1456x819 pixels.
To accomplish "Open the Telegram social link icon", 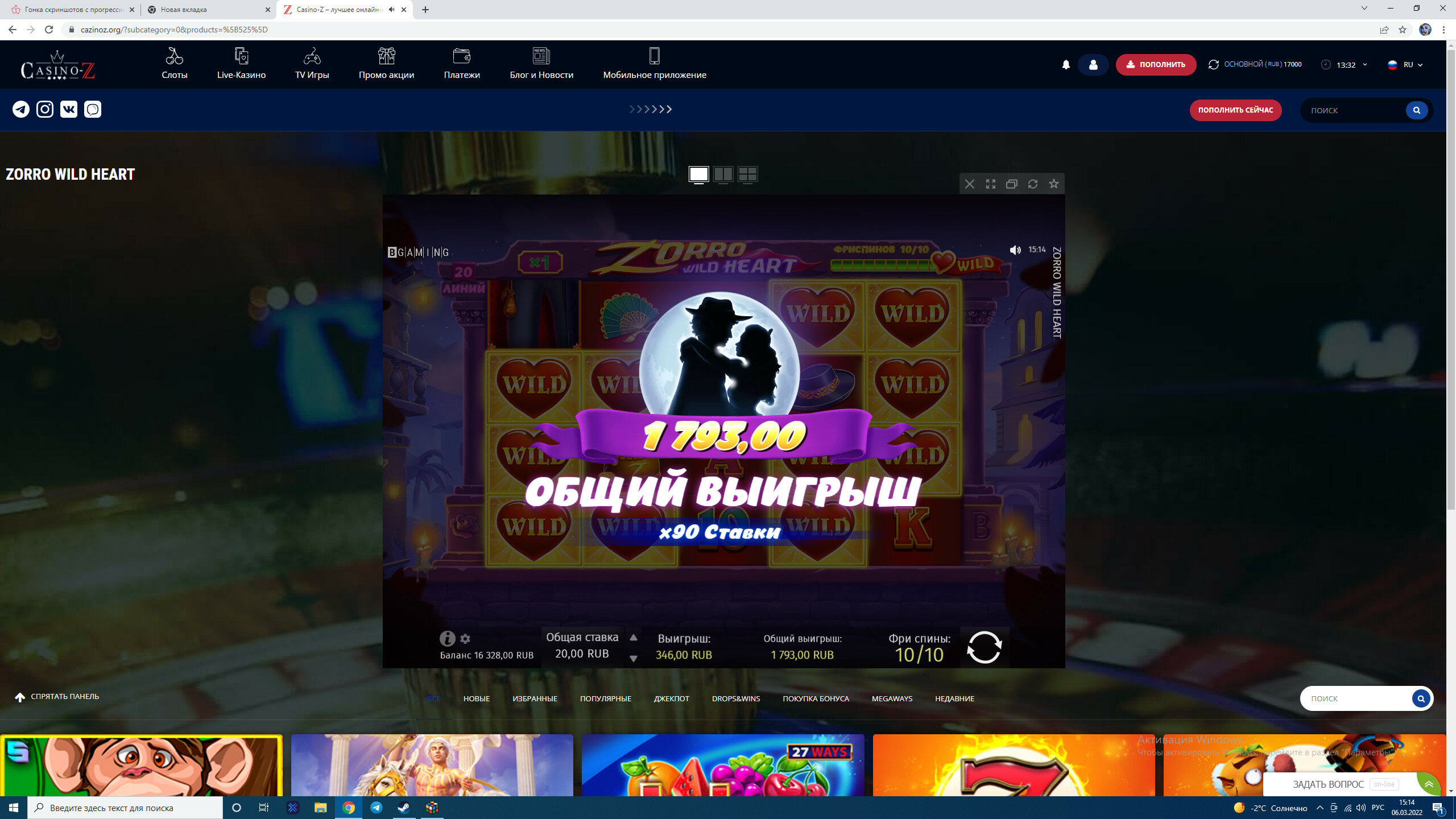I will [x=21, y=109].
